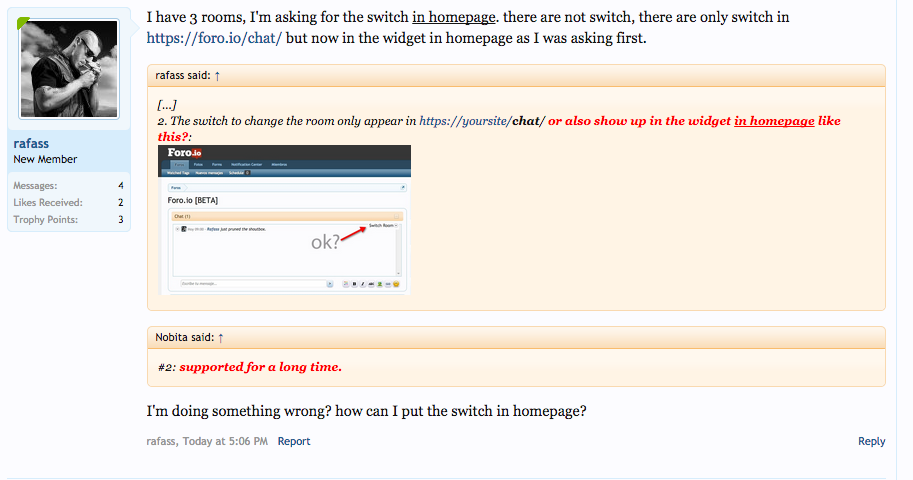Open the rafass username link under avatar
Image resolution: width=913 pixels, height=480 pixels.
tap(33, 143)
